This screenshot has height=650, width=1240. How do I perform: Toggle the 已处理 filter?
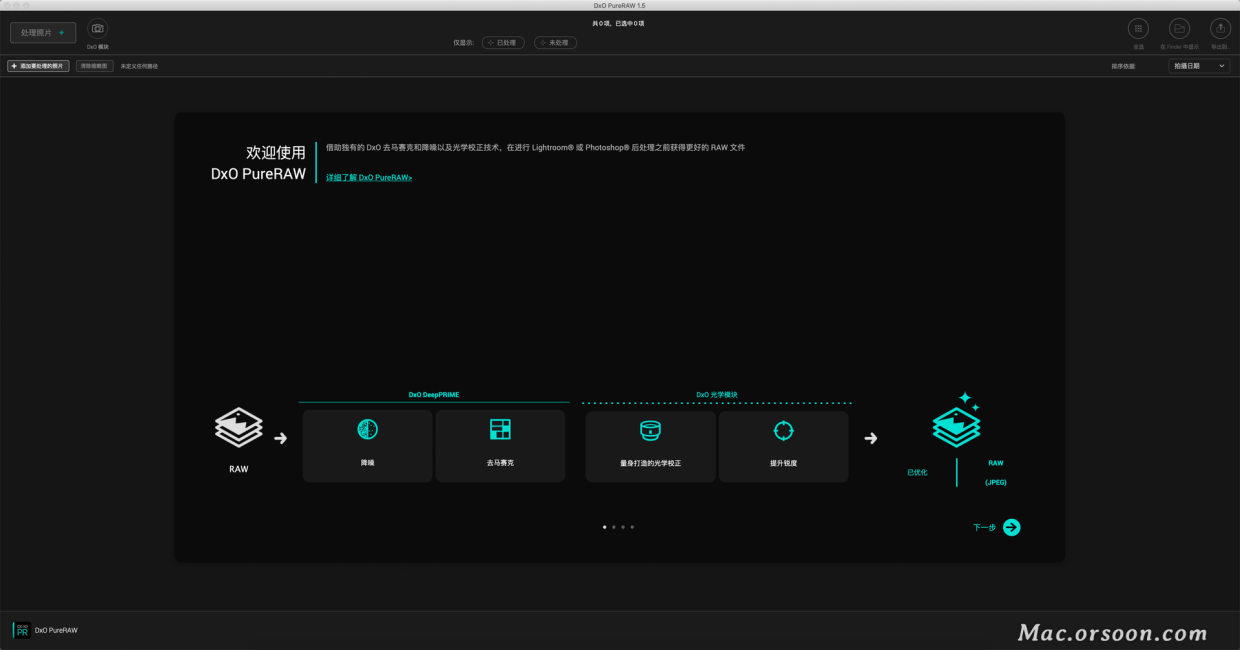(503, 43)
